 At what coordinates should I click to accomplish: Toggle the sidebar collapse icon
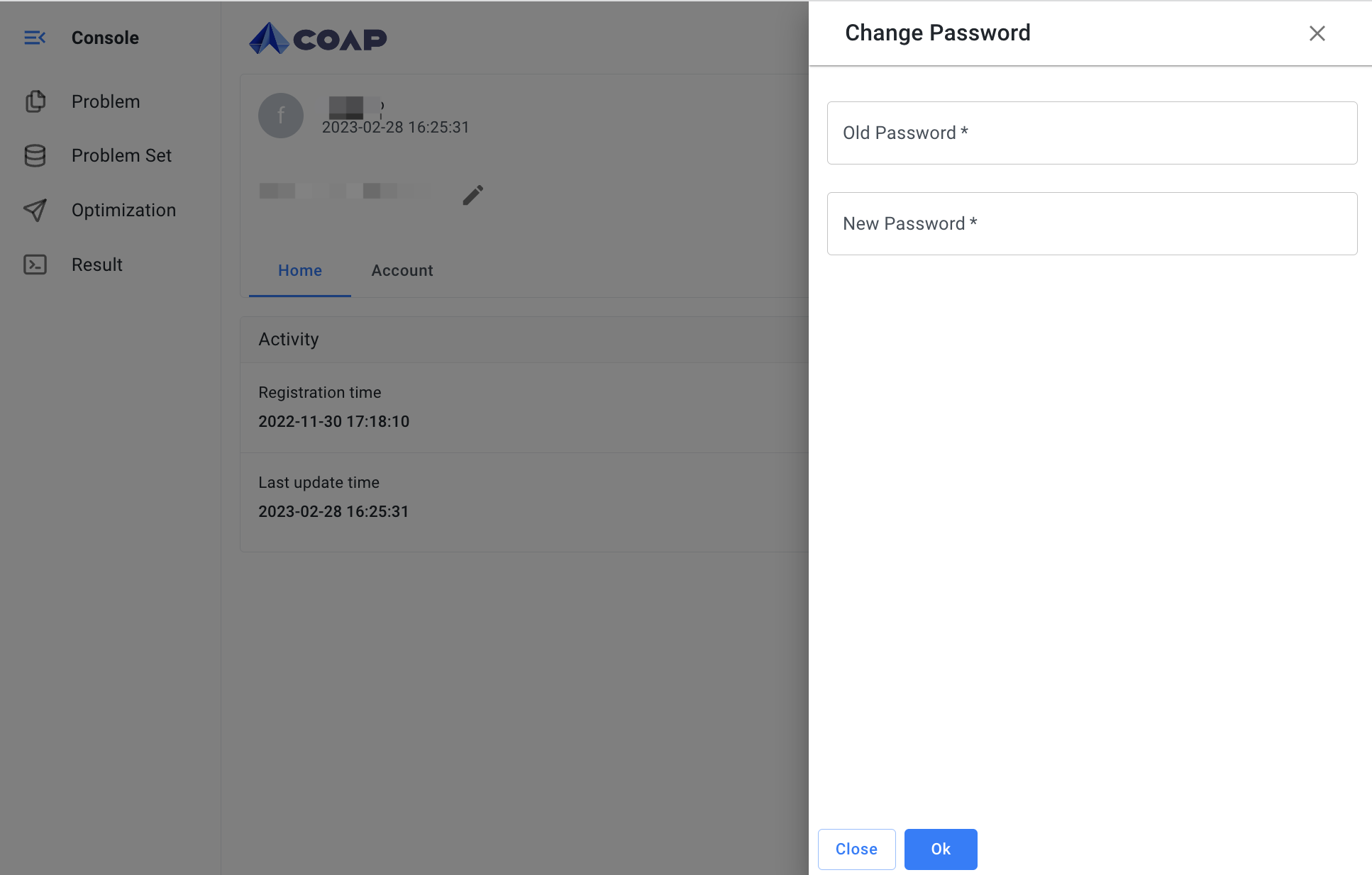coord(35,37)
